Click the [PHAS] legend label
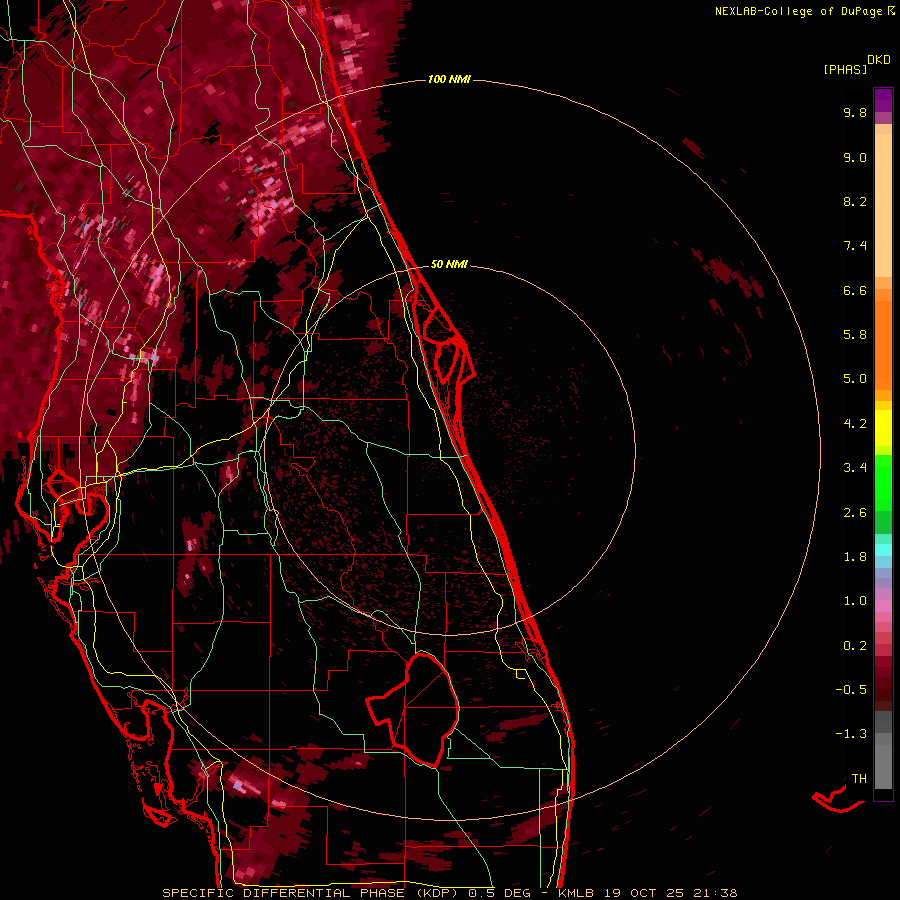Image resolution: width=900 pixels, height=900 pixels. 845,69
